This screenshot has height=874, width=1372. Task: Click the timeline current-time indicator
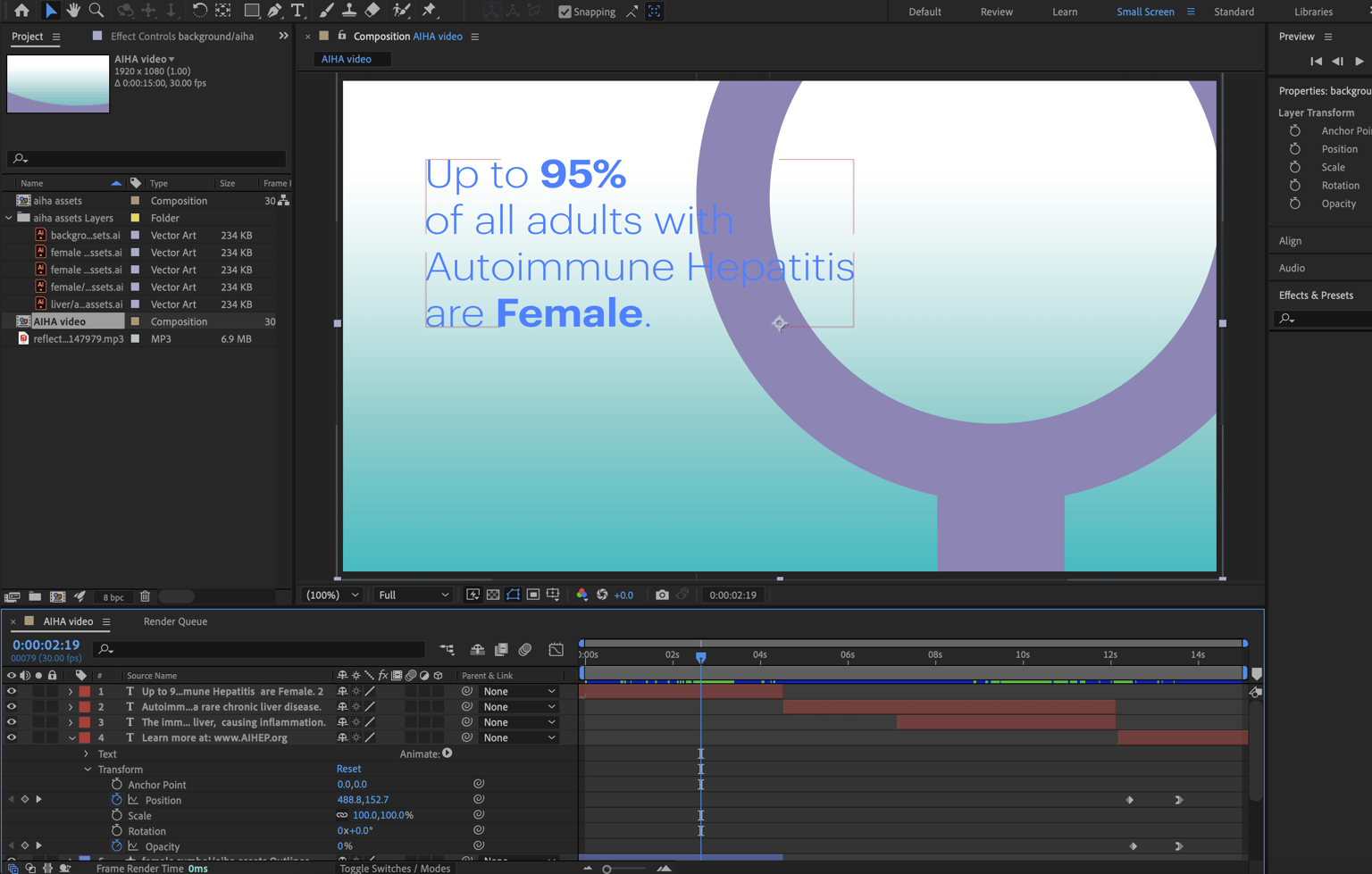701,656
